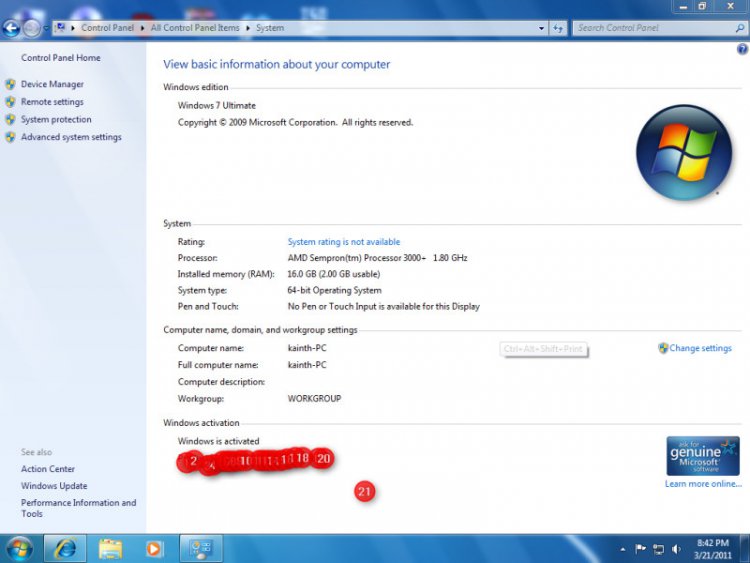Viewport: 750px width, 563px height.
Task: Open Device Manager from sidebar
Action: pos(52,84)
